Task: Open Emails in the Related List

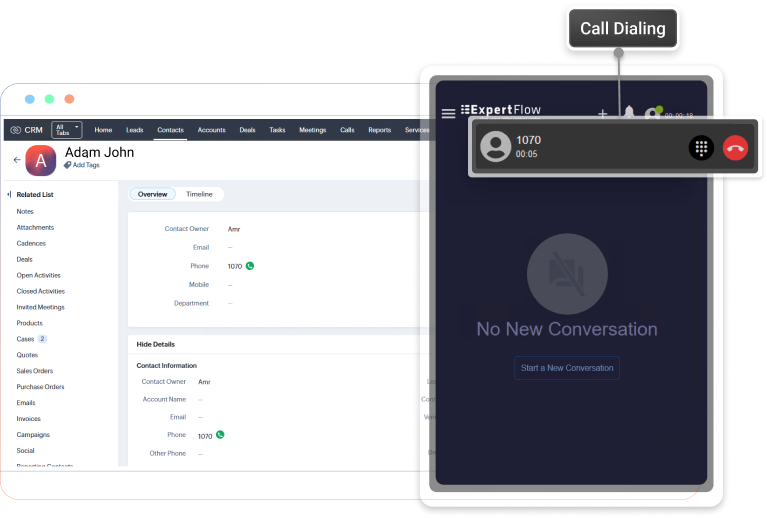Action: click(26, 403)
